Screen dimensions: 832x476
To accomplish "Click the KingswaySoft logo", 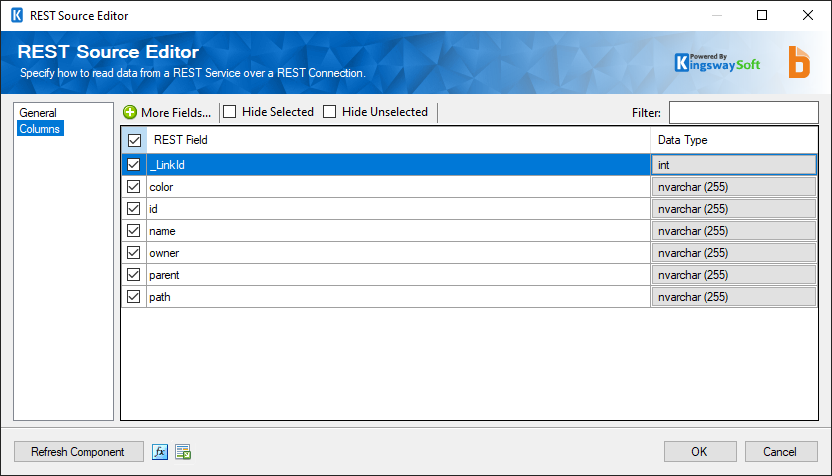I will pos(717,63).
